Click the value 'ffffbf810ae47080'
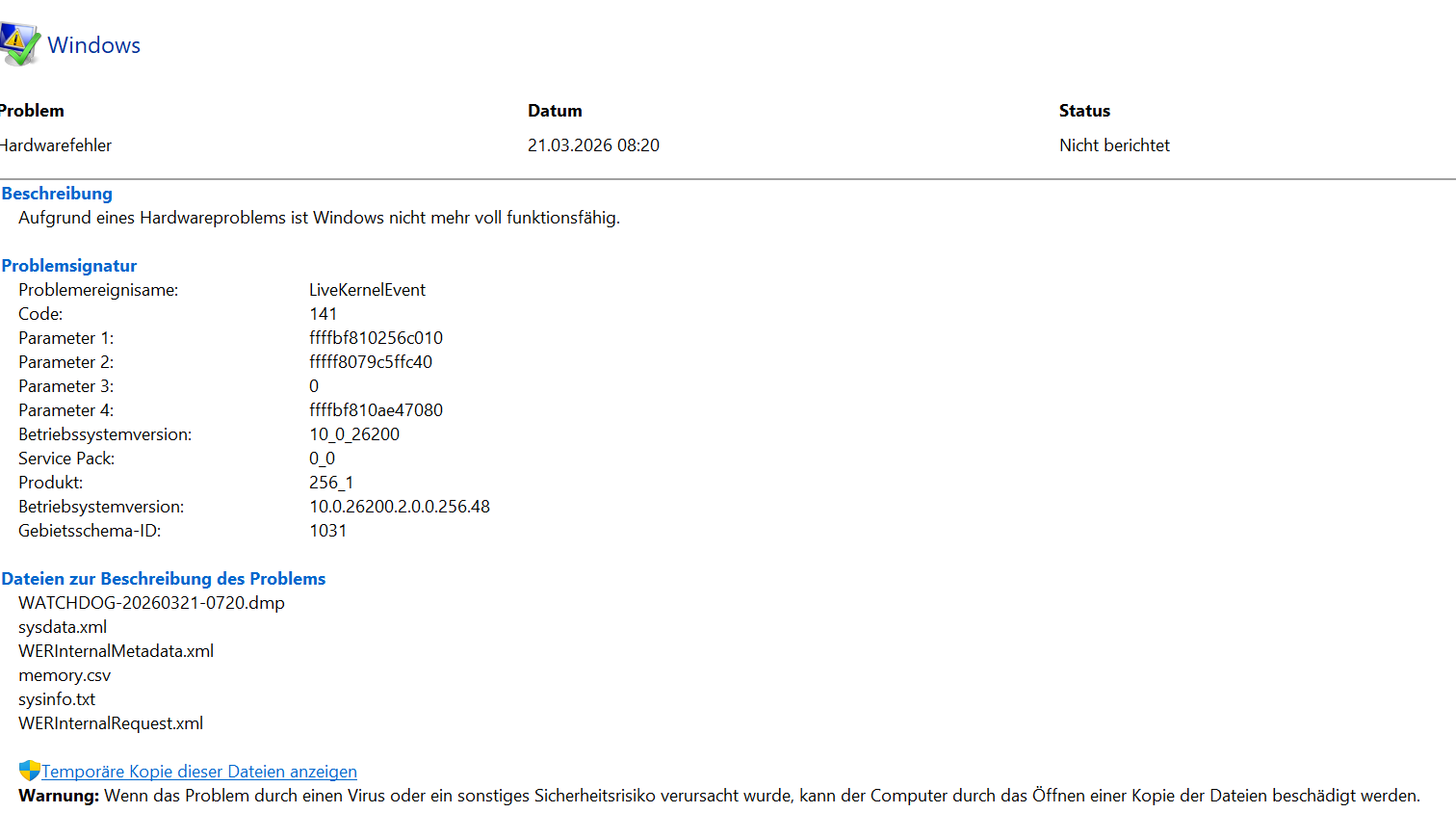Image resolution: width=1456 pixels, height=839 pixels. [x=376, y=410]
